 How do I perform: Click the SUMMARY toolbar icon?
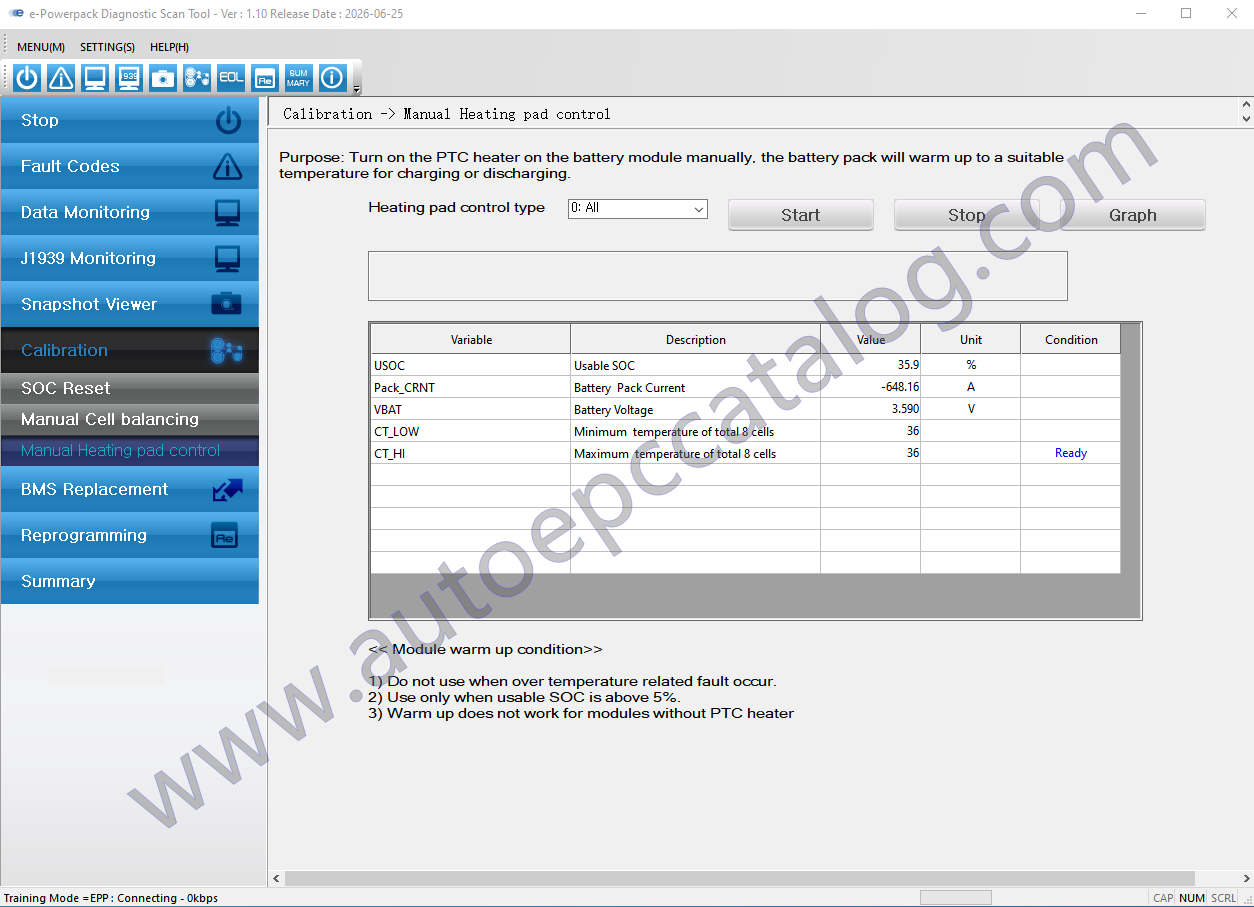point(298,78)
